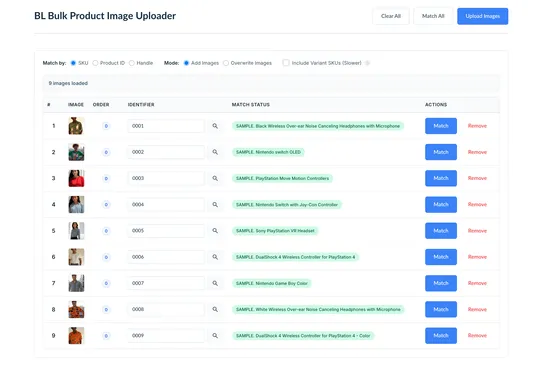Image resolution: width=542 pixels, height=373 pixels.
Task: Select the Handle radio option
Action: [x=132, y=63]
